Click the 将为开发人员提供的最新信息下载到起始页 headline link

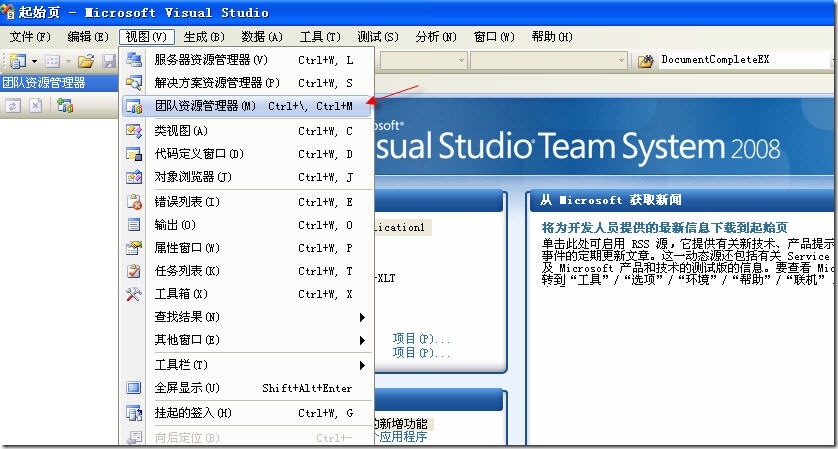(x=665, y=228)
